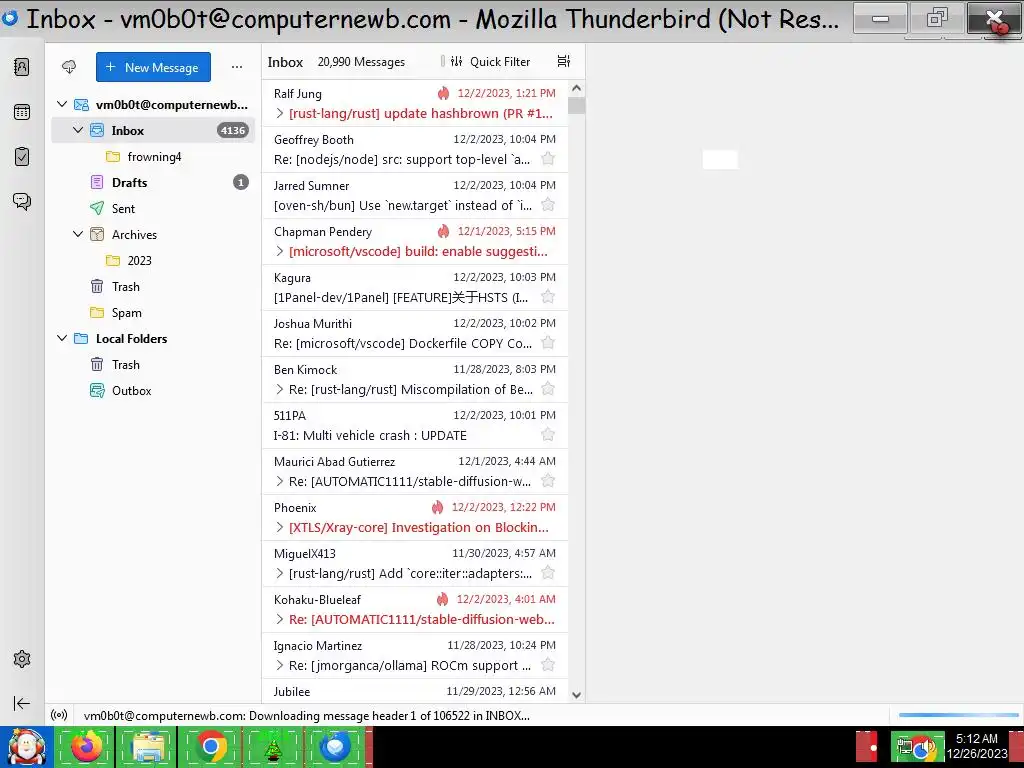Screen dimensions: 1024x768
Task: Launch Firefox from the taskbar
Action: pos(86,747)
